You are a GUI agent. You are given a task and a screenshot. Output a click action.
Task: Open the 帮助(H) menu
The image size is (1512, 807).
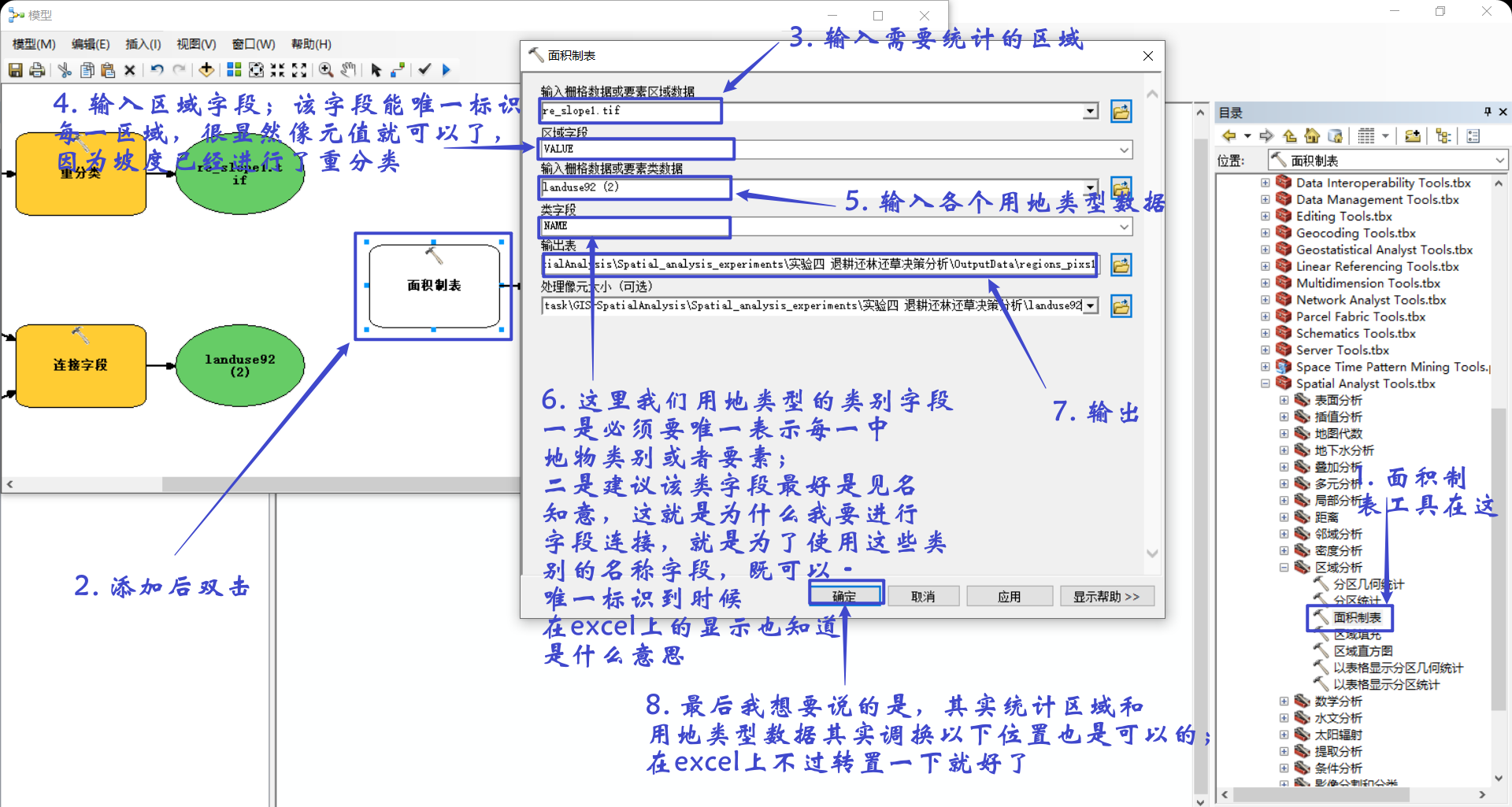pos(311,44)
